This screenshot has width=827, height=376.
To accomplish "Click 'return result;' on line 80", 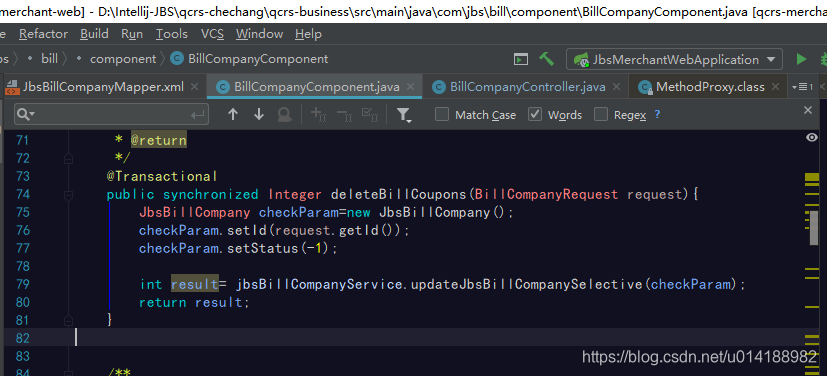I will click(194, 303).
